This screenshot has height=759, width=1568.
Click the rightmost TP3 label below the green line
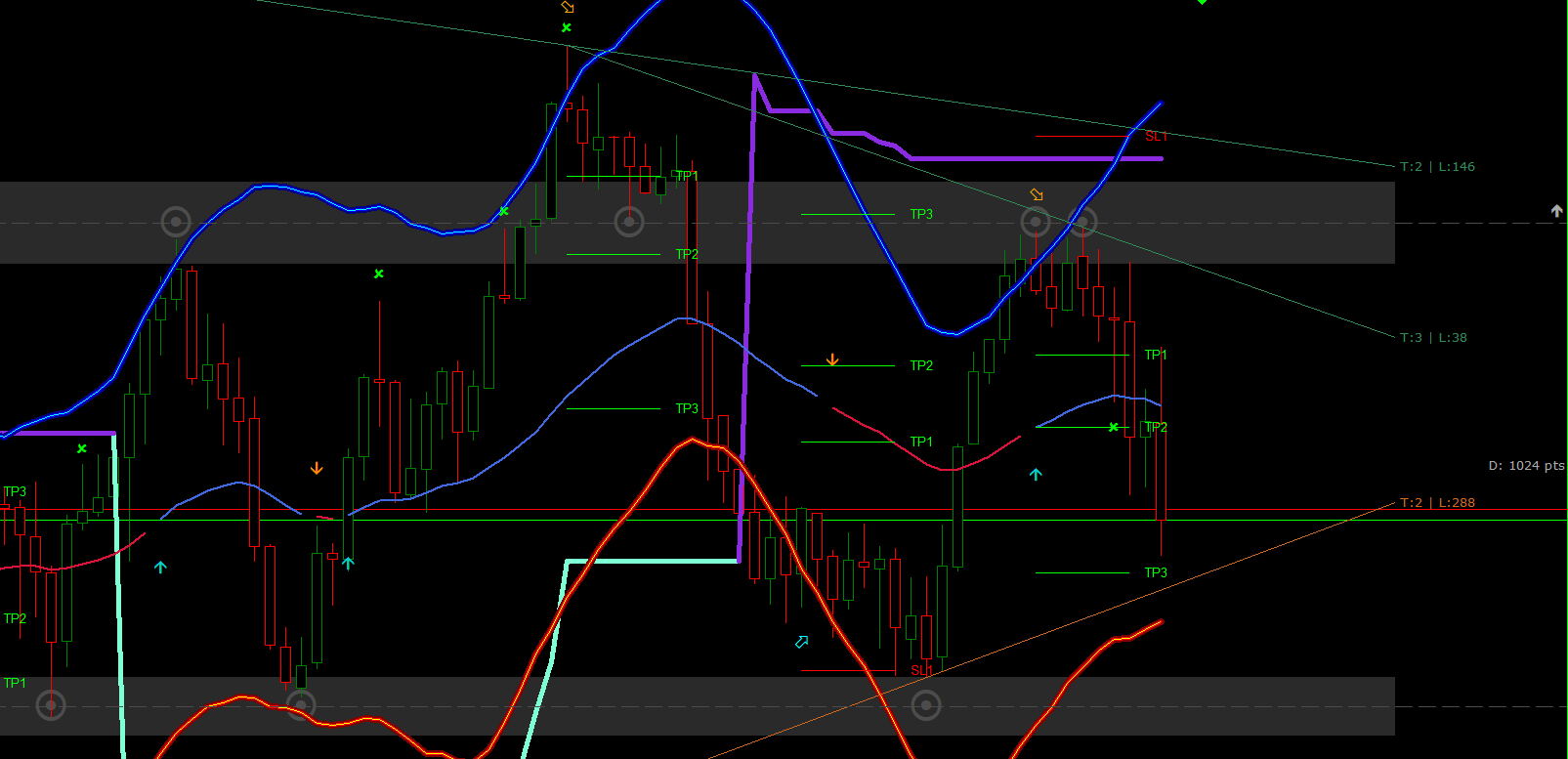click(x=1156, y=572)
